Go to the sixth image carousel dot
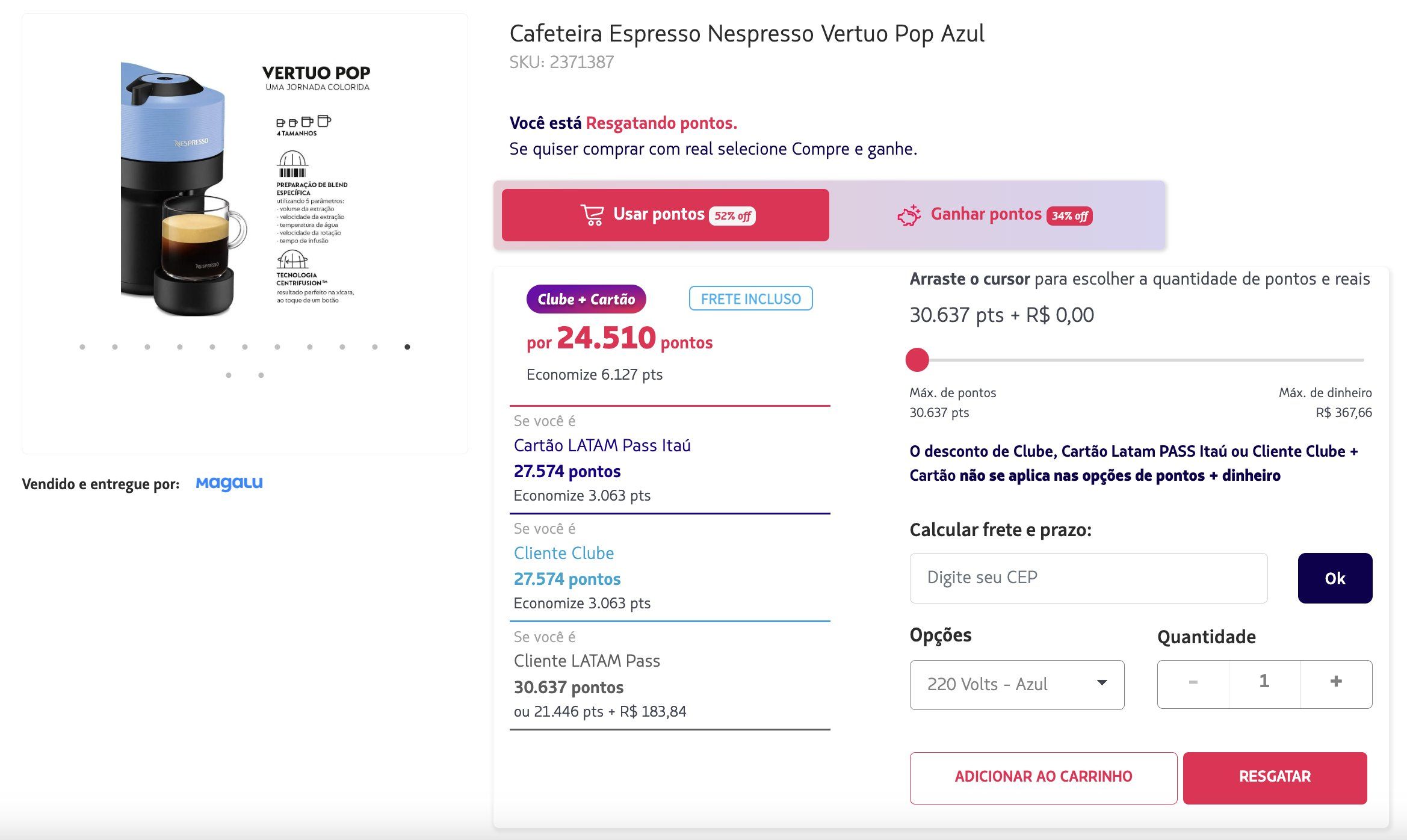This screenshot has width=1407, height=840. [x=245, y=347]
